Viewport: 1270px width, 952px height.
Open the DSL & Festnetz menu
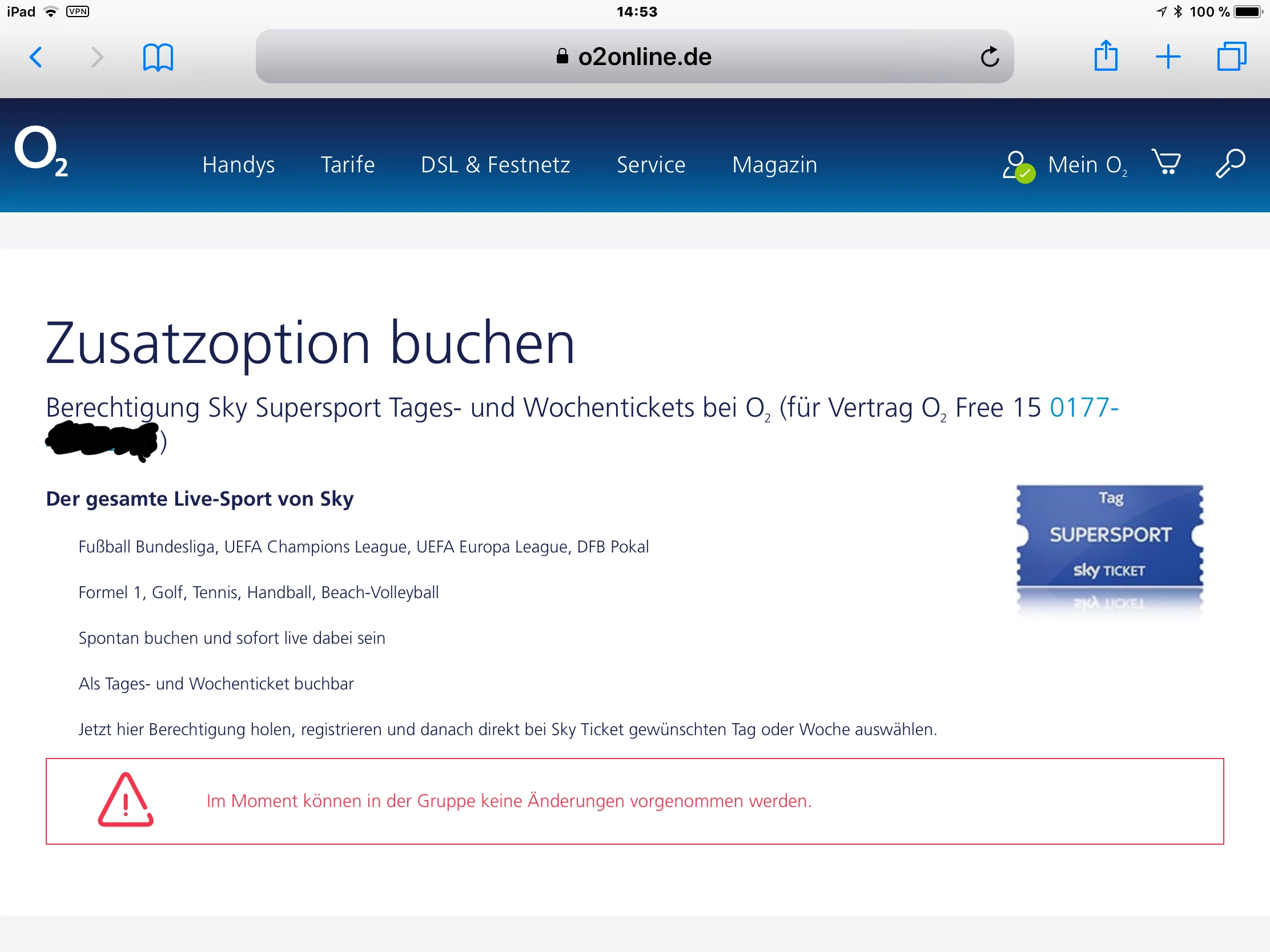496,166
